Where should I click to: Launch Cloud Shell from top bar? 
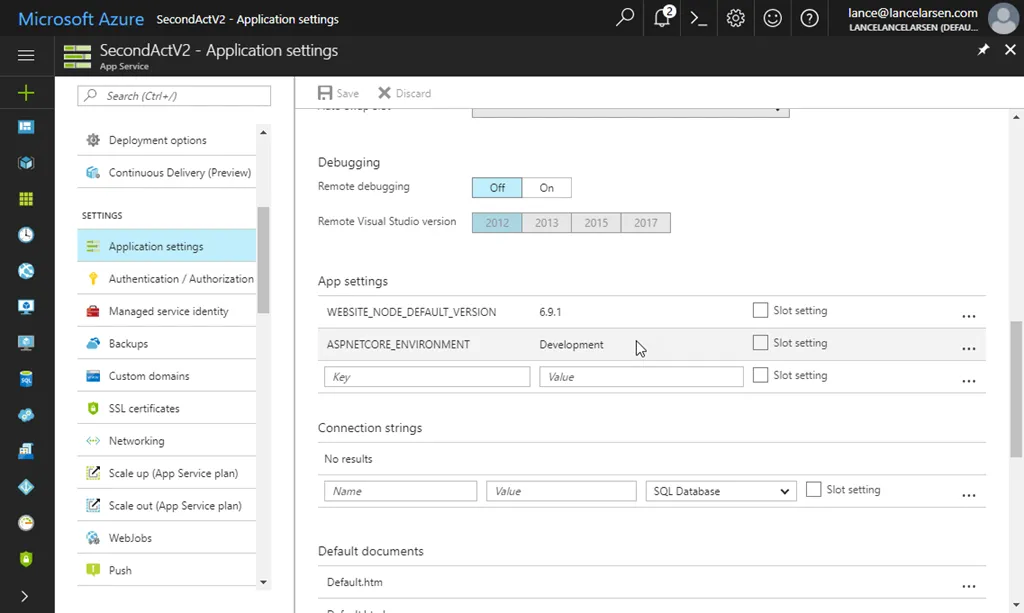point(699,18)
